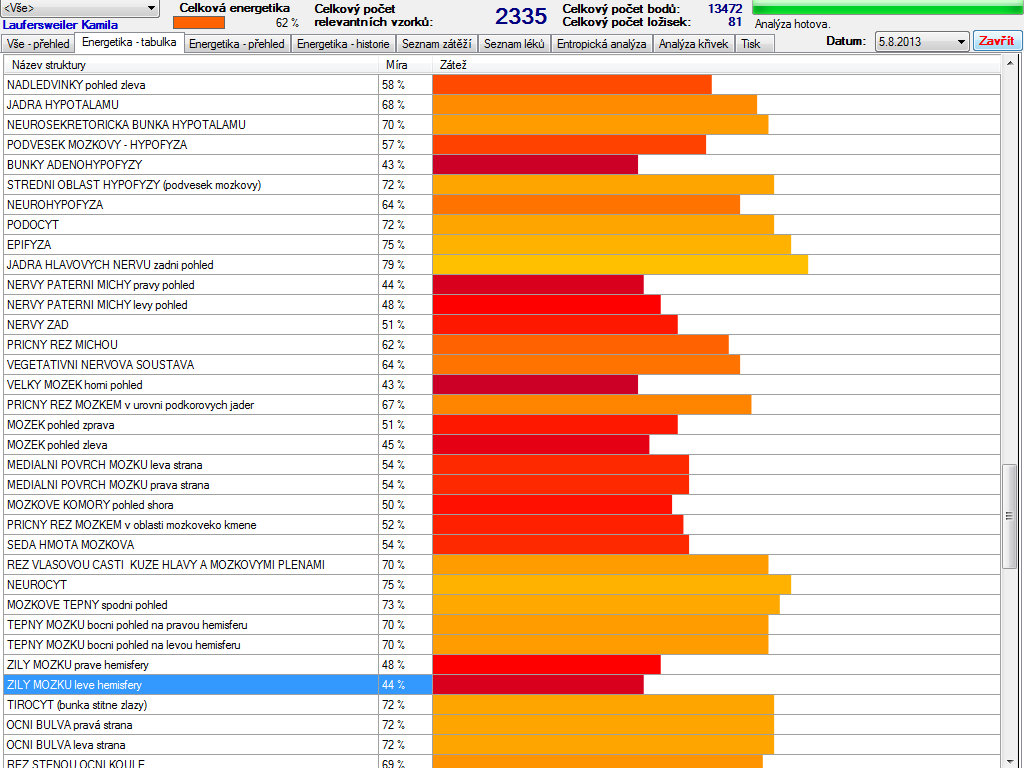1024x768 pixels.
Task: Select OCNI BULVA pravá strana row
Action: (x=502, y=725)
